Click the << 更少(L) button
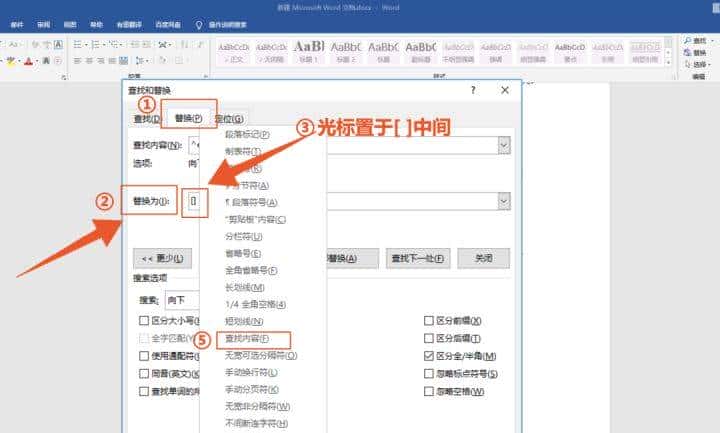This screenshot has width=720, height=433. 163,259
